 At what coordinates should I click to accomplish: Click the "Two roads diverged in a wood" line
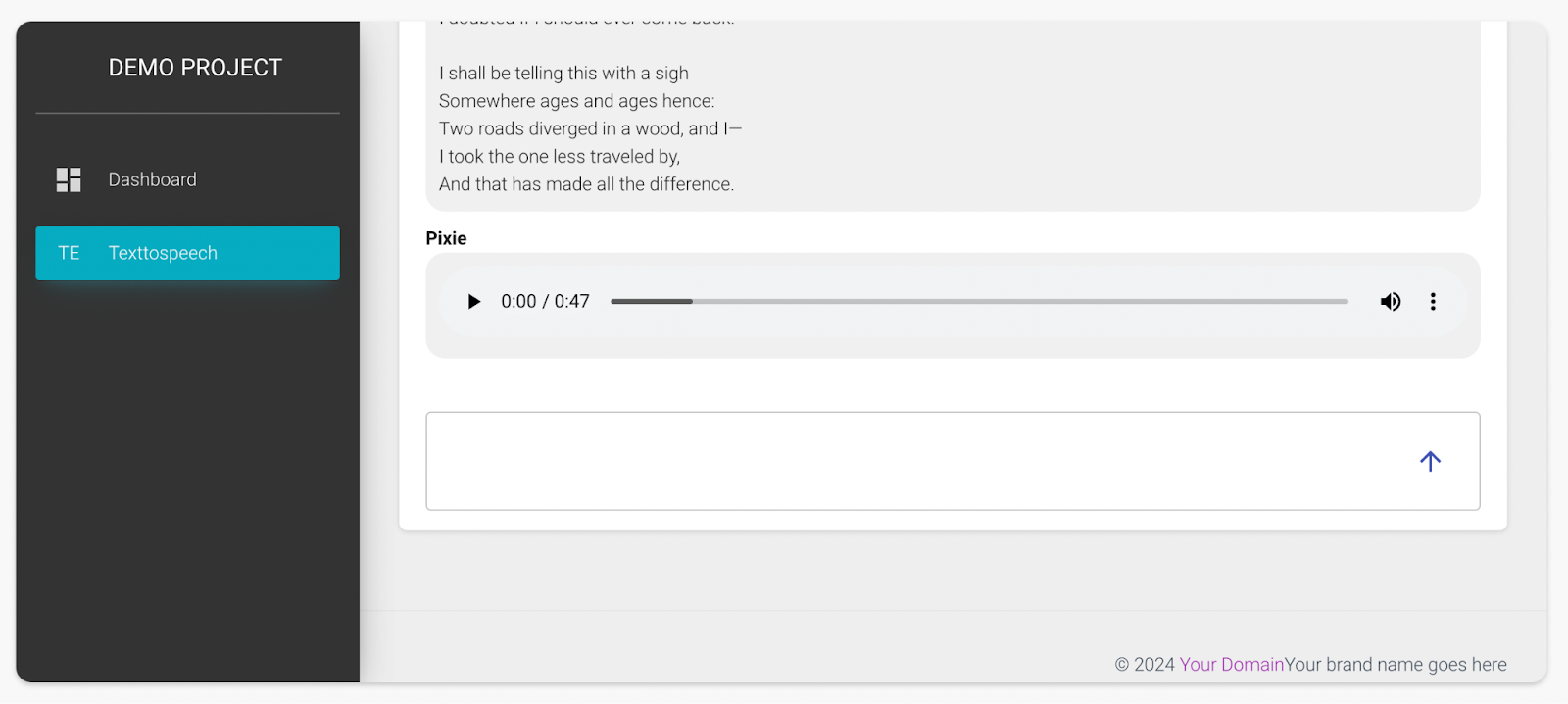click(x=590, y=128)
